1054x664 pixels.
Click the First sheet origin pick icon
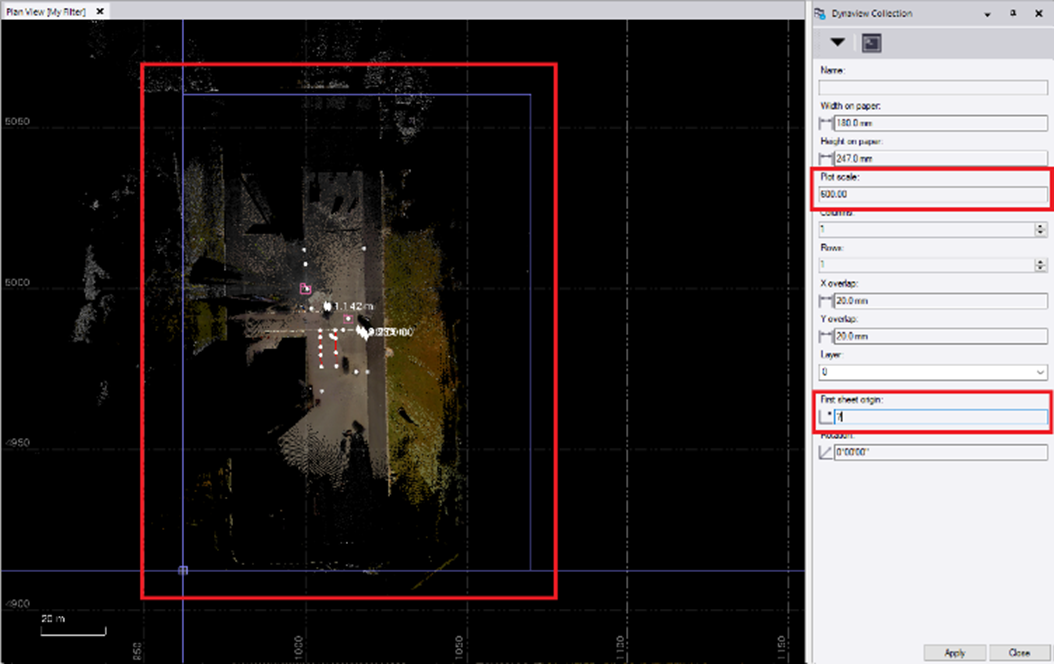(x=825, y=416)
